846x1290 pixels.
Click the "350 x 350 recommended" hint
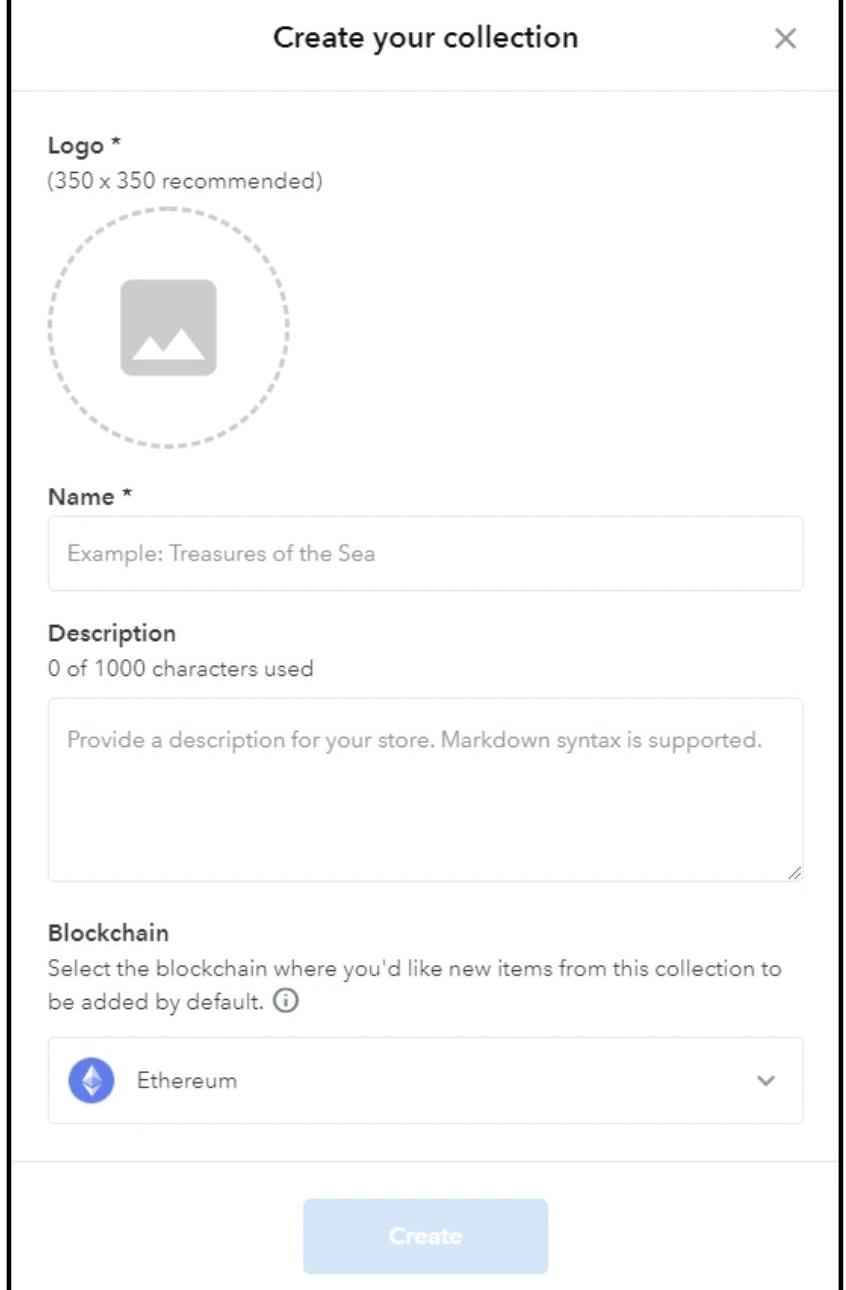[185, 181]
